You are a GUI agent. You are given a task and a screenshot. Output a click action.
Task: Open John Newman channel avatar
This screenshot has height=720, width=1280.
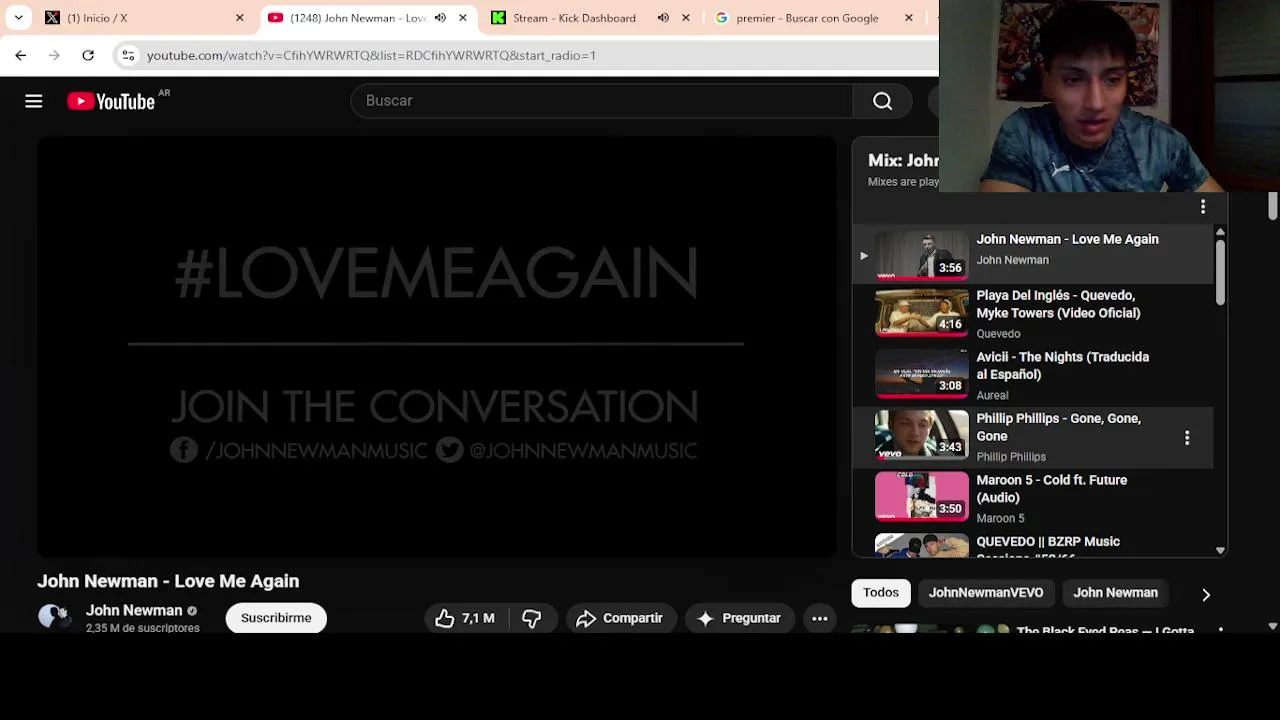point(52,617)
